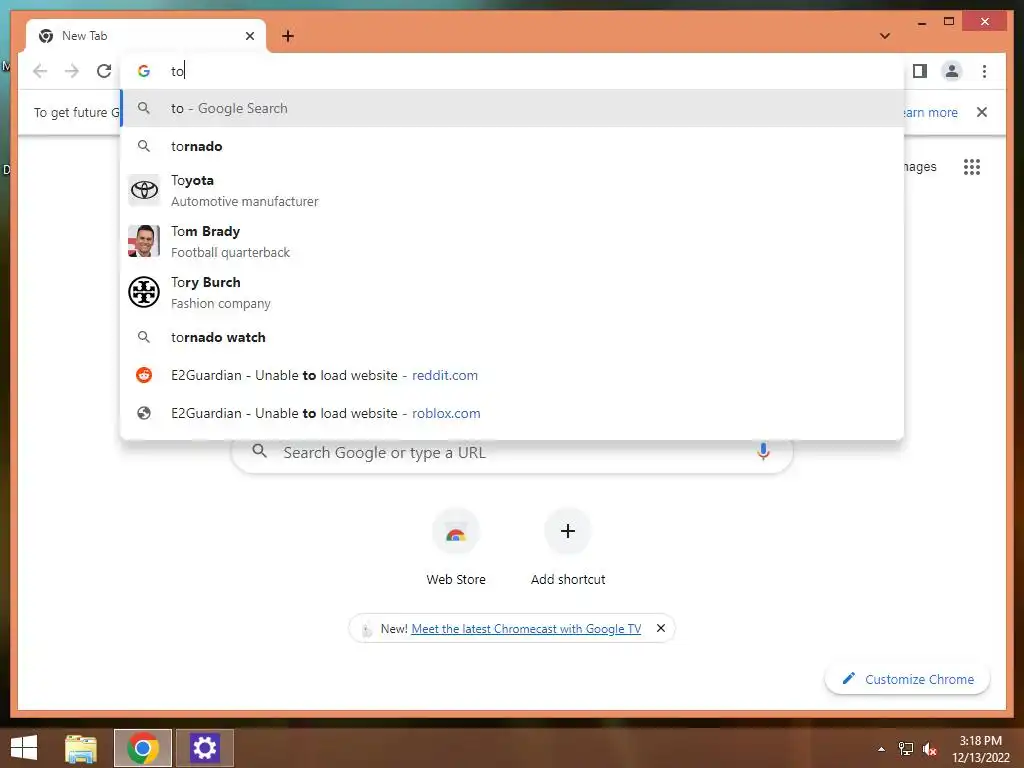Open the Google apps grid
The height and width of the screenshot is (768, 1024).
pos(972,167)
